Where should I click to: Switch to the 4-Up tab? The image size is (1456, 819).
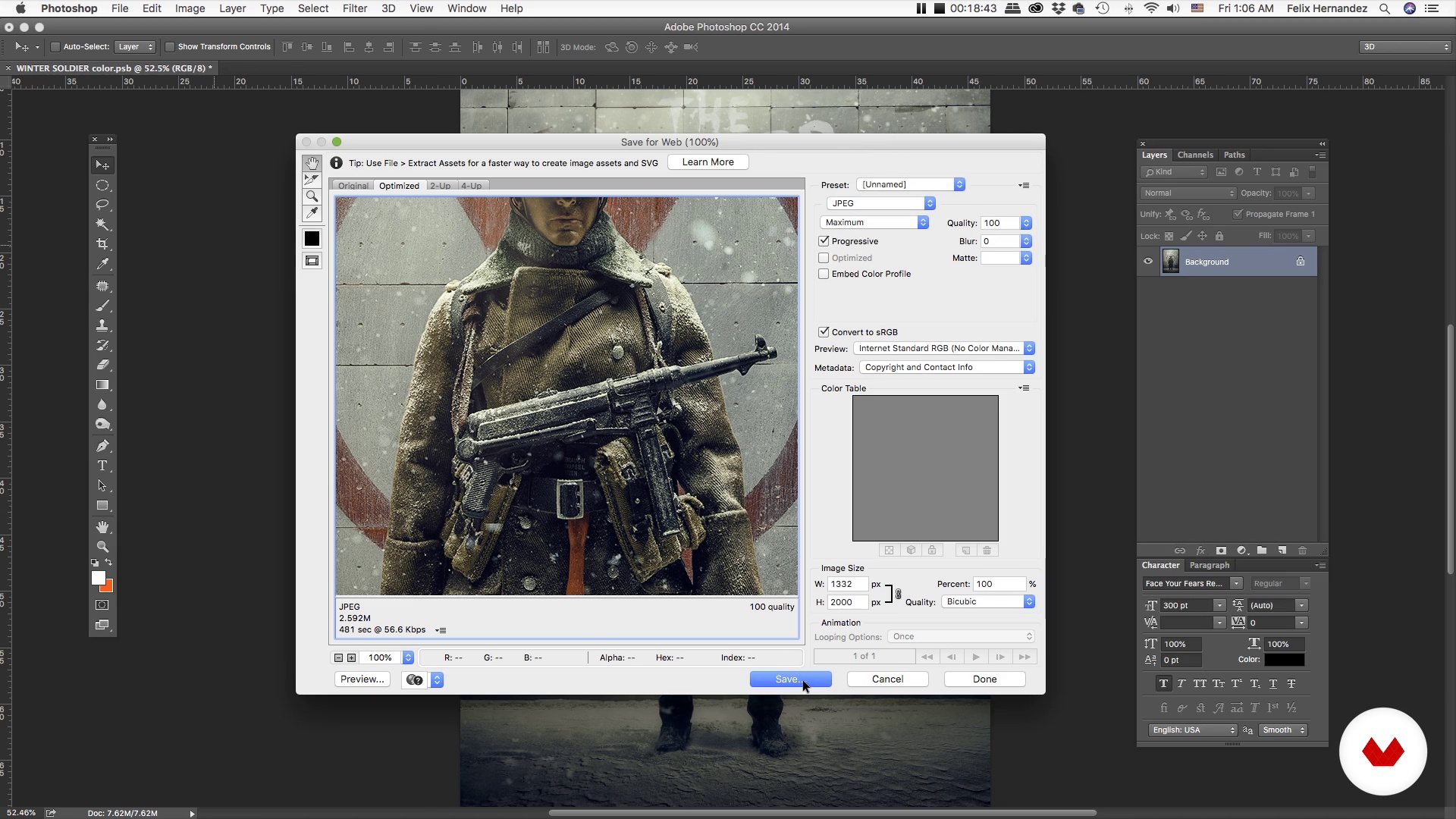coord(472,186)
